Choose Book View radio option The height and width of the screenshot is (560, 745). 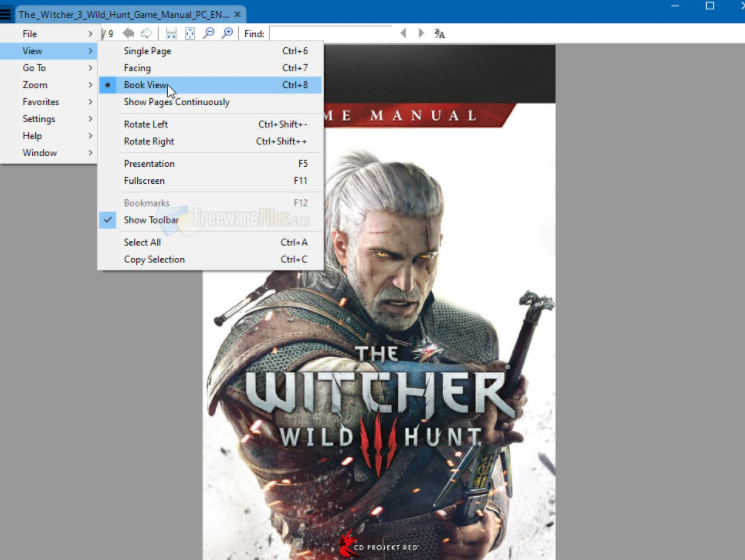pyautogui.click(x=210, y=85)
